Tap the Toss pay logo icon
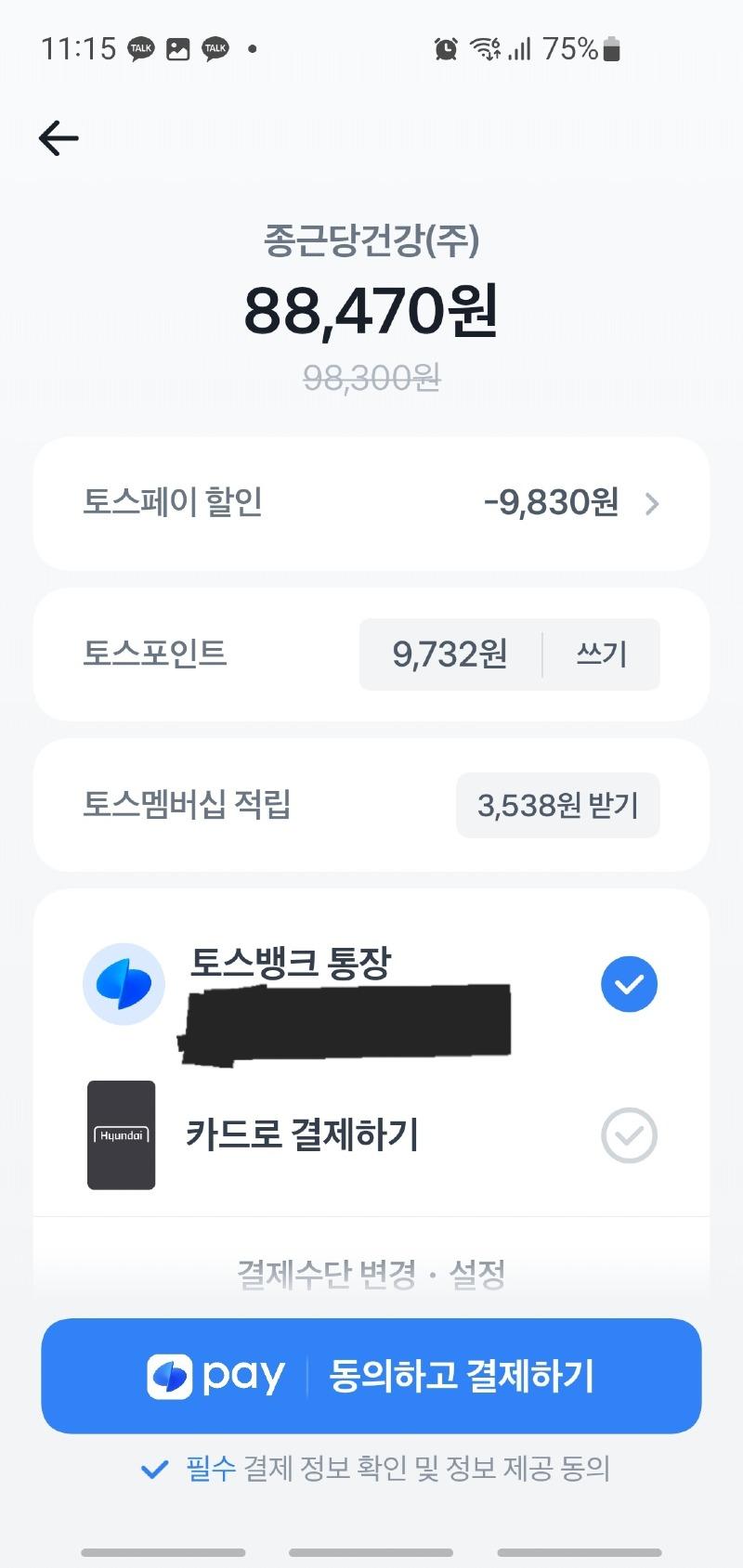Viewport: 743px width, 1568px height. coord(169,1376)
